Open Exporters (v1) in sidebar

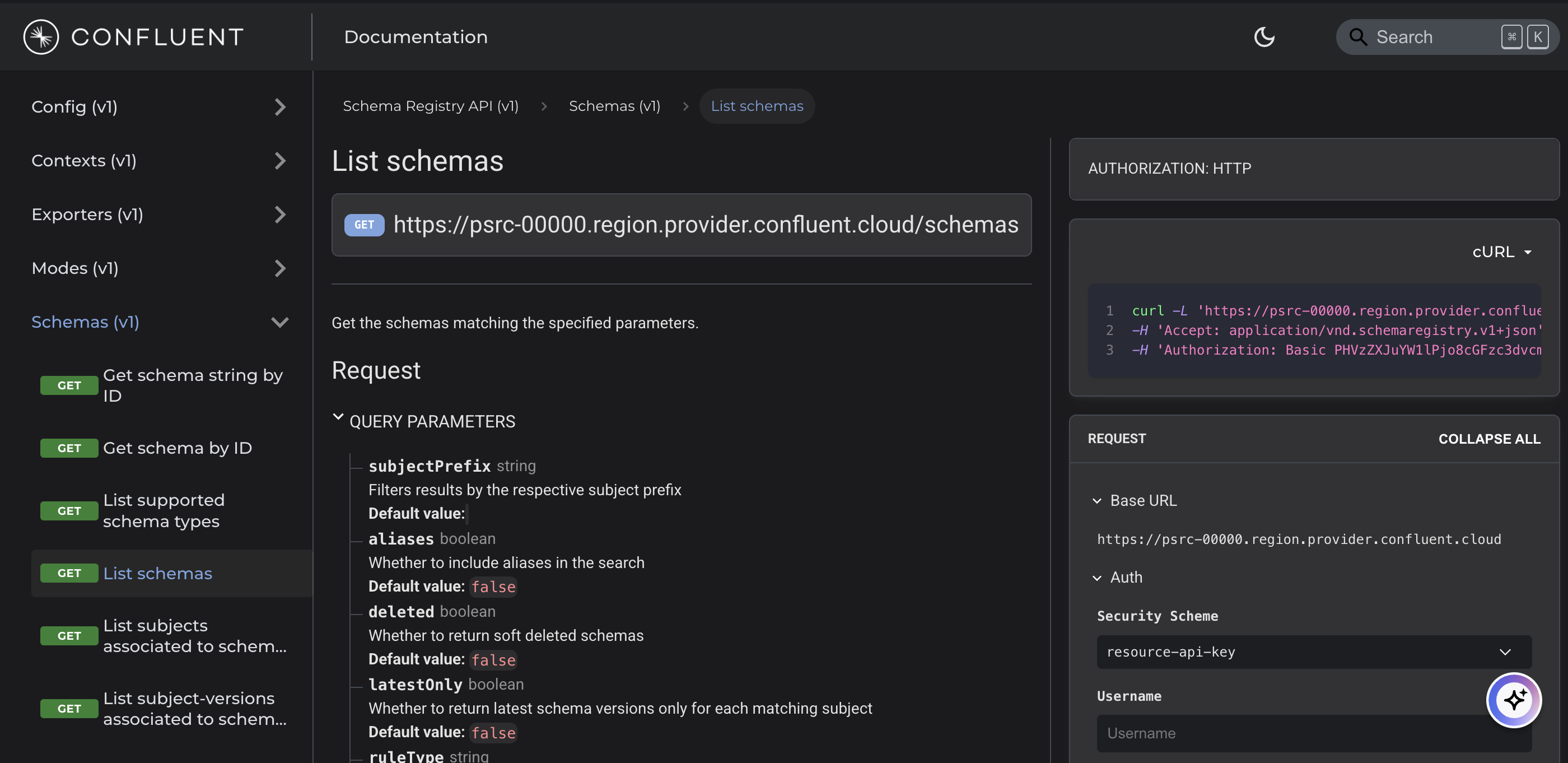click(x=88, y=215)
